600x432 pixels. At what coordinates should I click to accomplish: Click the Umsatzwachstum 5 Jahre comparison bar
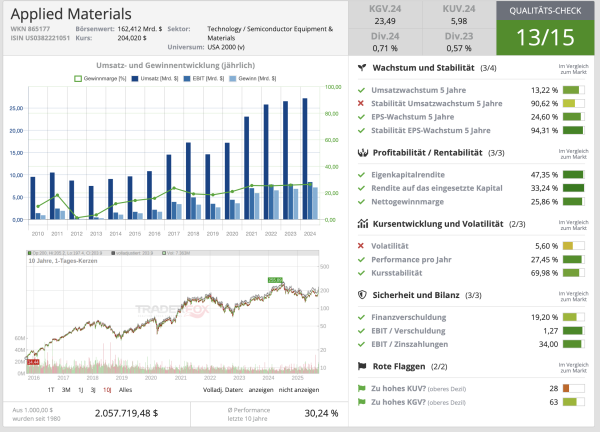pos(573,89)
